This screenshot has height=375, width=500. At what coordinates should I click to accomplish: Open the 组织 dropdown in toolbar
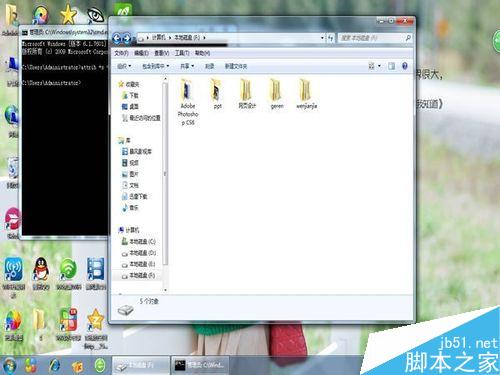(124, 66)
